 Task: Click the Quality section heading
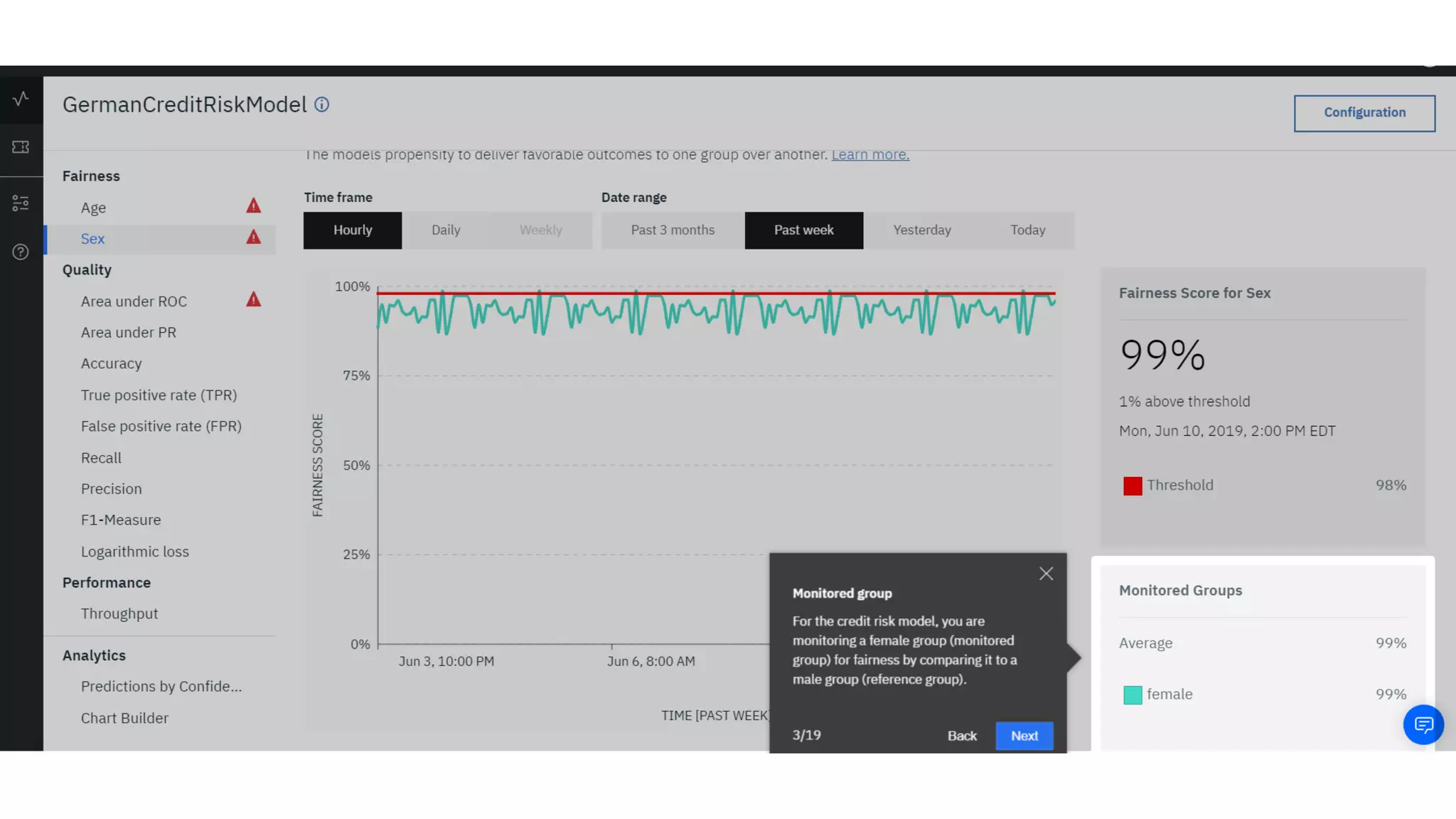(x=87, y=270)
